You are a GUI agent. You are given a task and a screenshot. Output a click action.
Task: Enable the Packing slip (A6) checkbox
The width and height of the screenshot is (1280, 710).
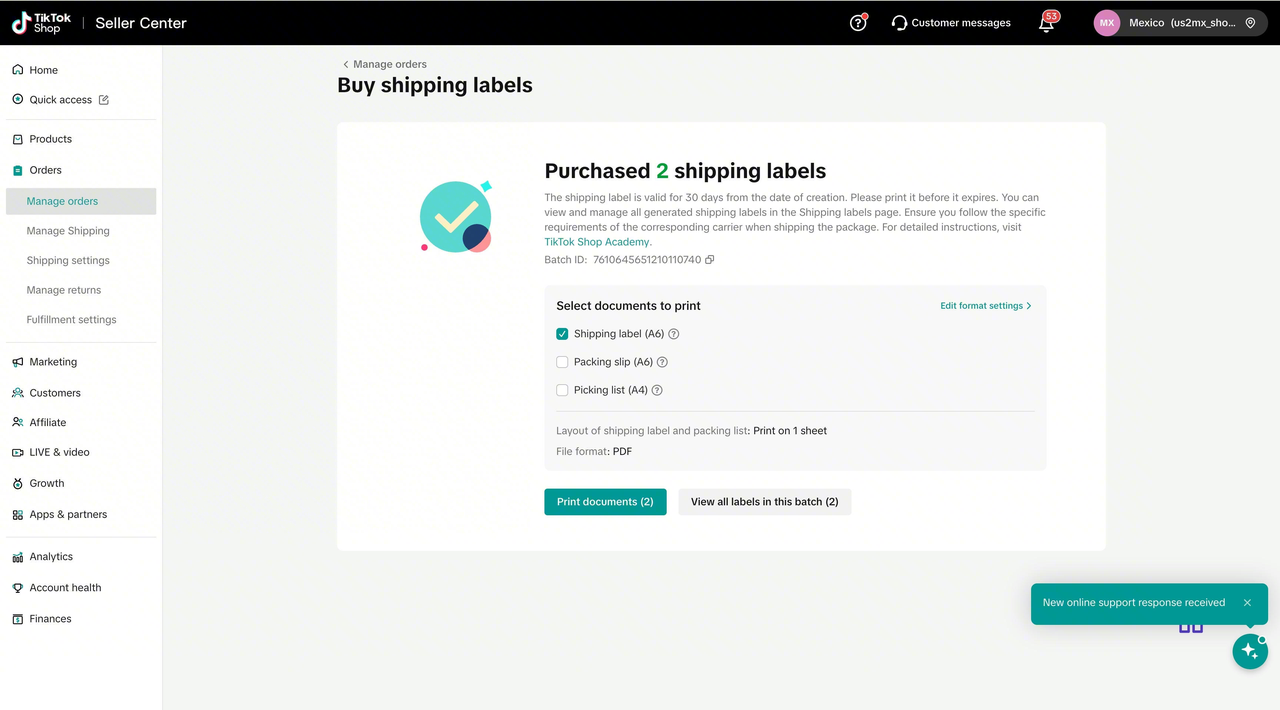(562, 362)
